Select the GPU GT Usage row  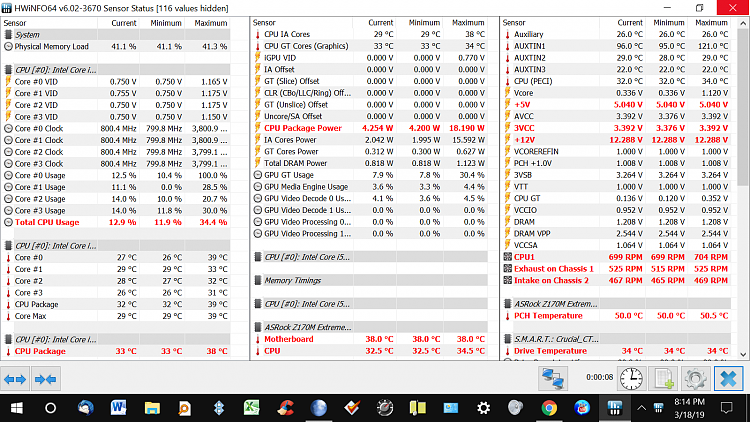(370, 175)
